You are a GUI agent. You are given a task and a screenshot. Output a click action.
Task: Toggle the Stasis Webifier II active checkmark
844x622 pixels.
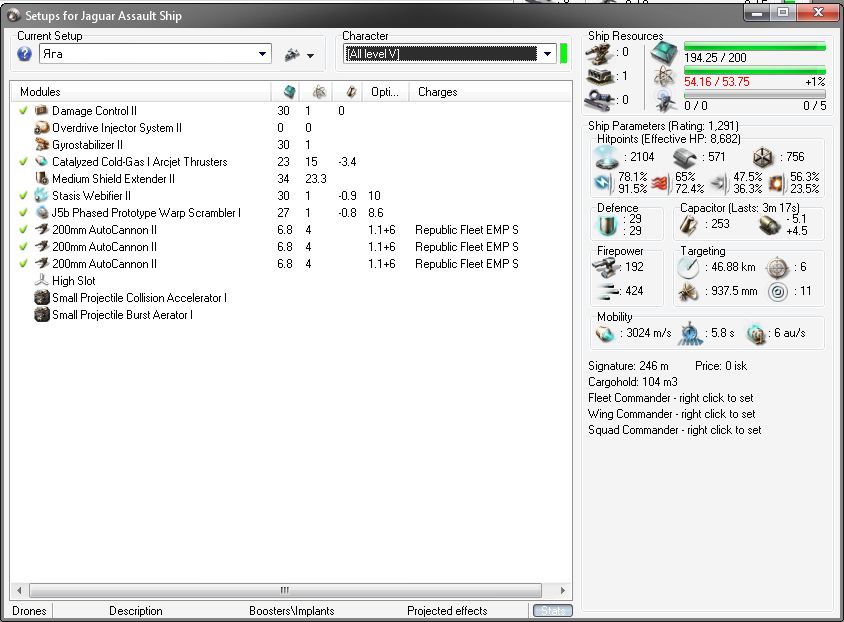[23, 195]
